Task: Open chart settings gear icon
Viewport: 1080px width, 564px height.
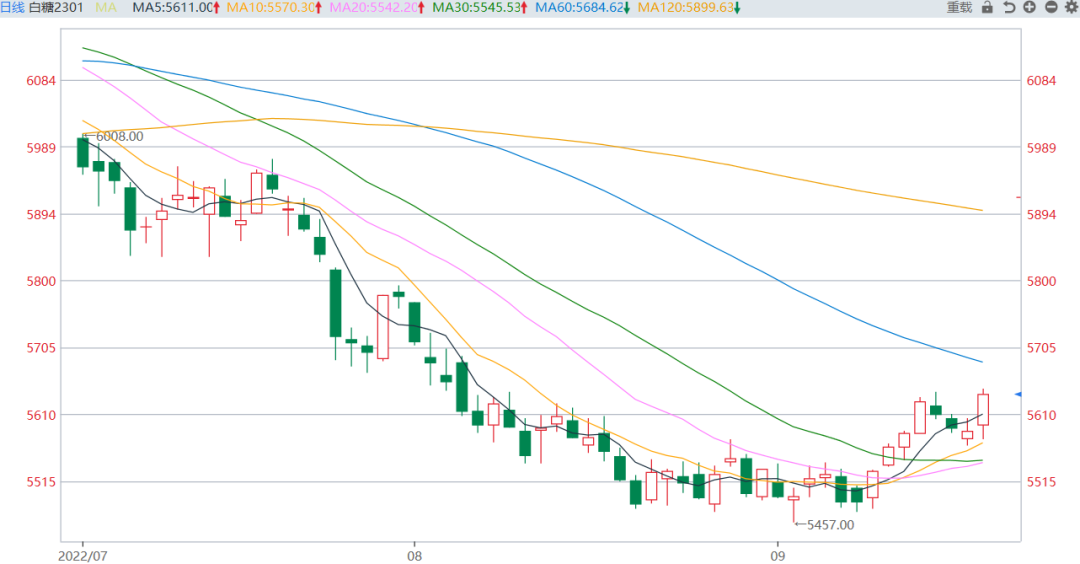Action: pyautogui.click(x=1071, y=8)
